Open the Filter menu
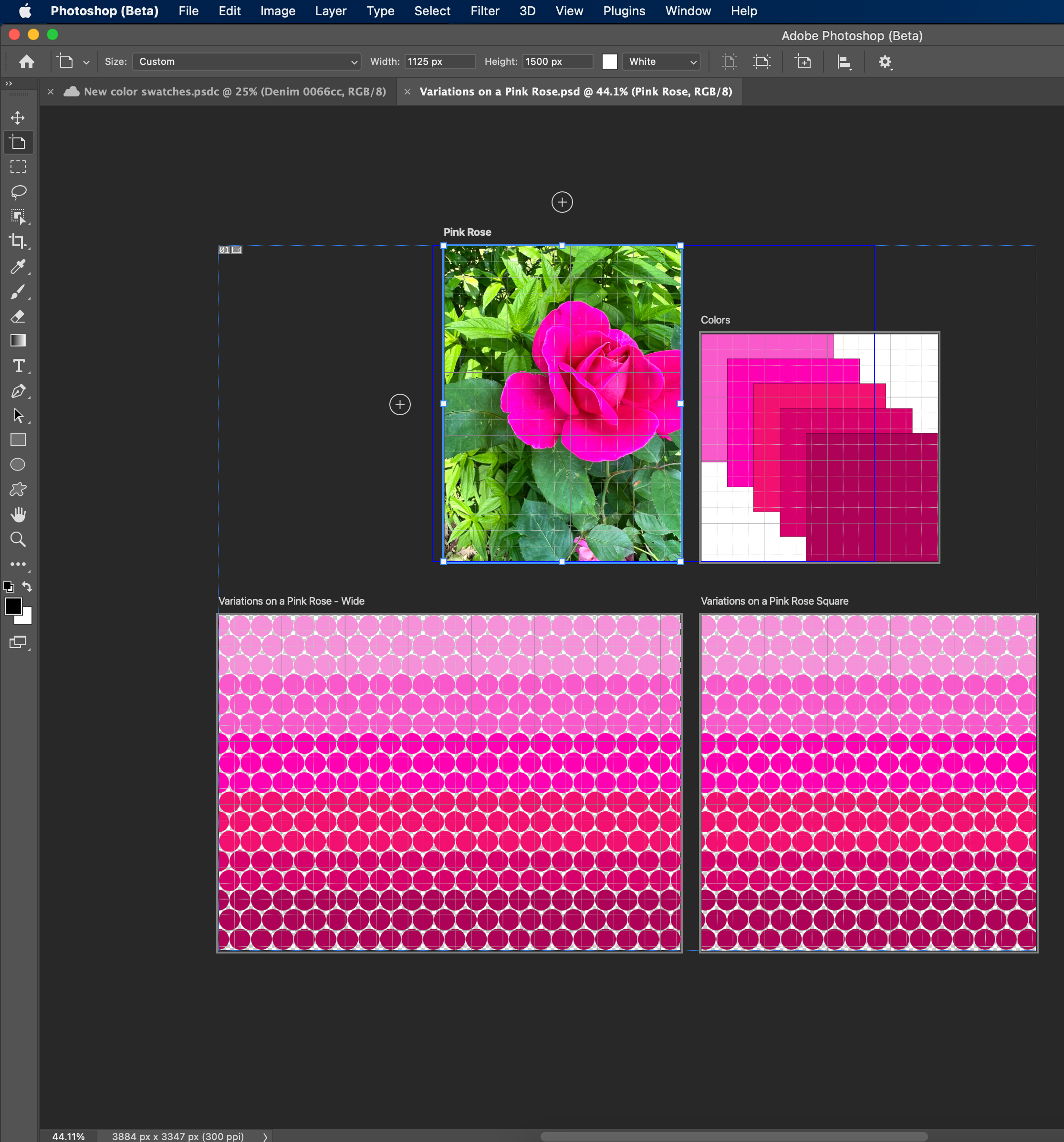This screenshot has width=1064, height=1142. tap(484, 11)
